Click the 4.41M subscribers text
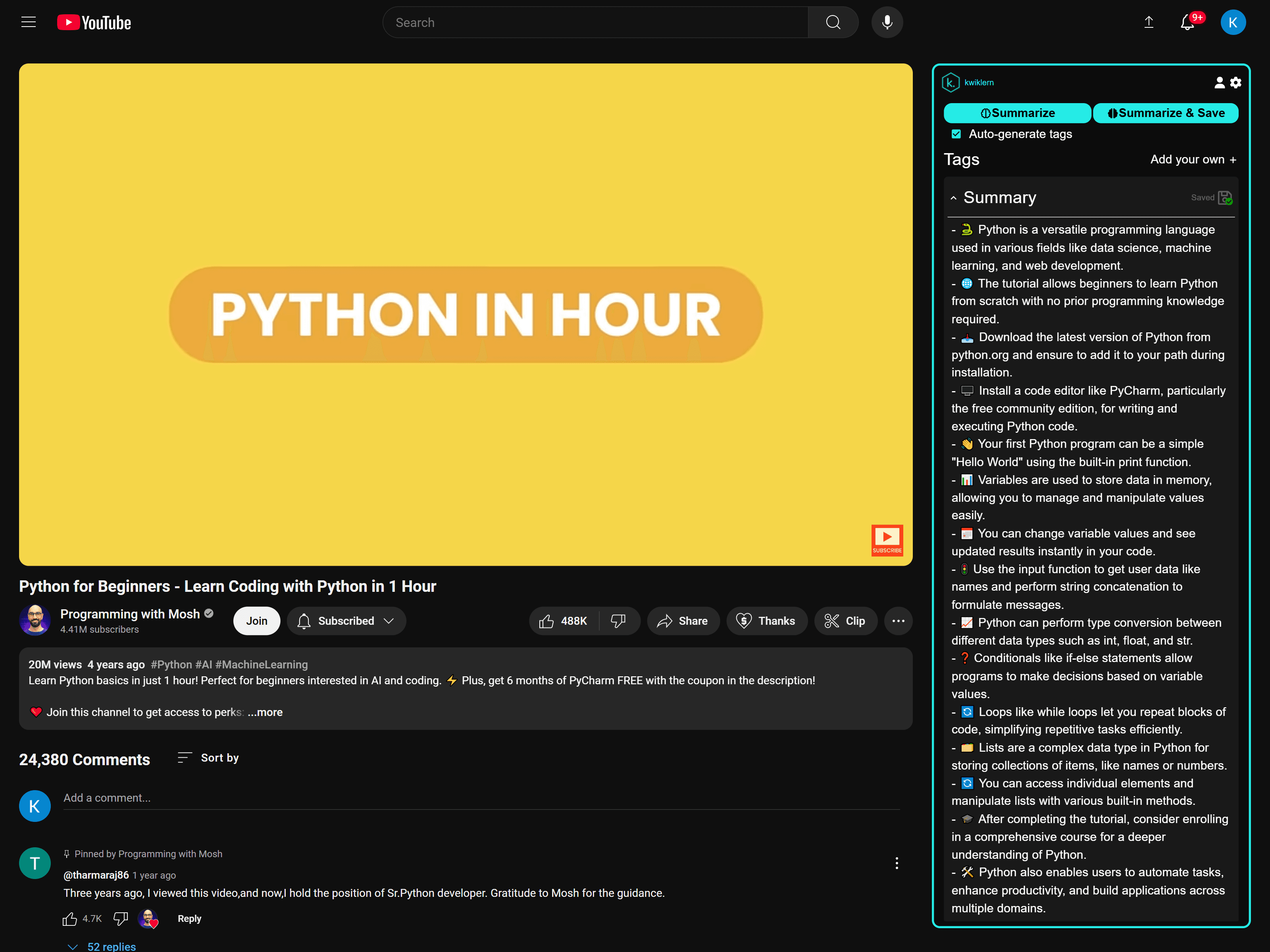Image resolution: width=1270 pixels, height=952 pixels. tap(99, 630)
